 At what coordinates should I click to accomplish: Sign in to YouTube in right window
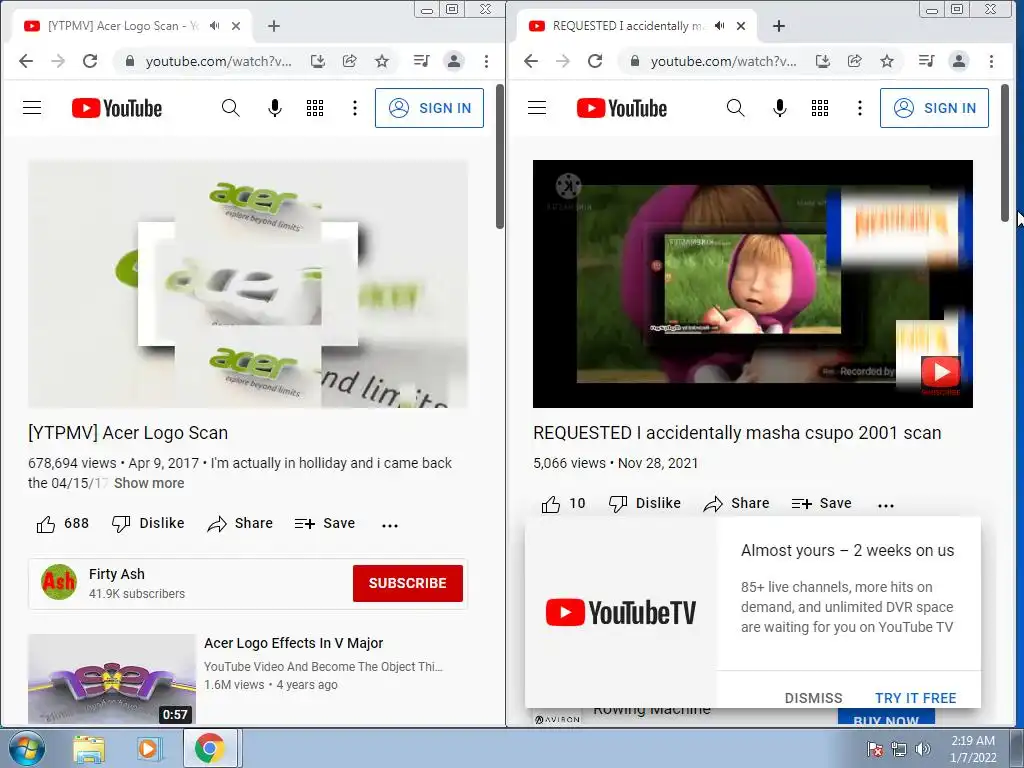pyautogui.click(x=934, y=108)
